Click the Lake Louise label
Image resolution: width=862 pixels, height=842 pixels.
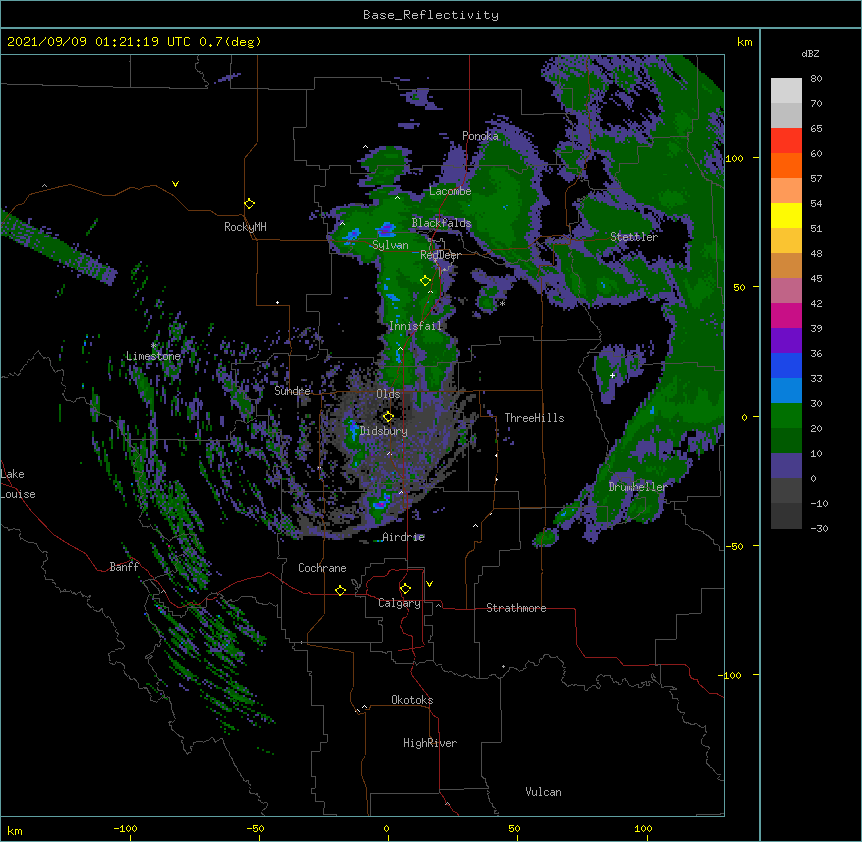18,484
